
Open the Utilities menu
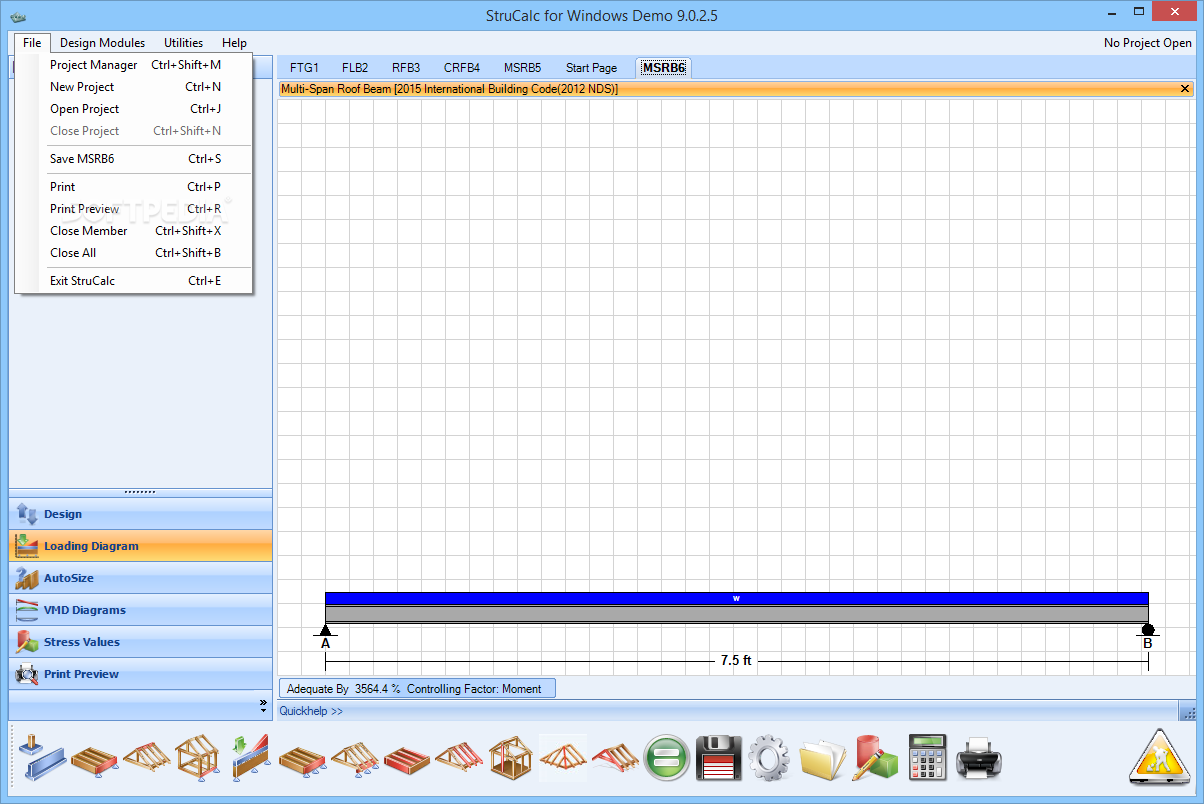pyautogui.click(x=184, y=43)
